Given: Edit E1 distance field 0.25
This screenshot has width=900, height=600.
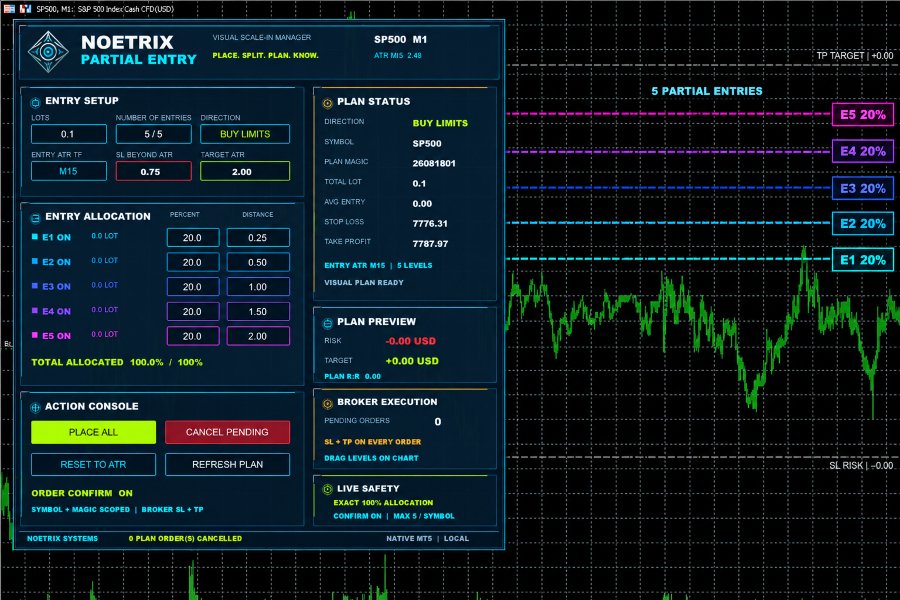Looking at the screenshot, I should (258, 238).
